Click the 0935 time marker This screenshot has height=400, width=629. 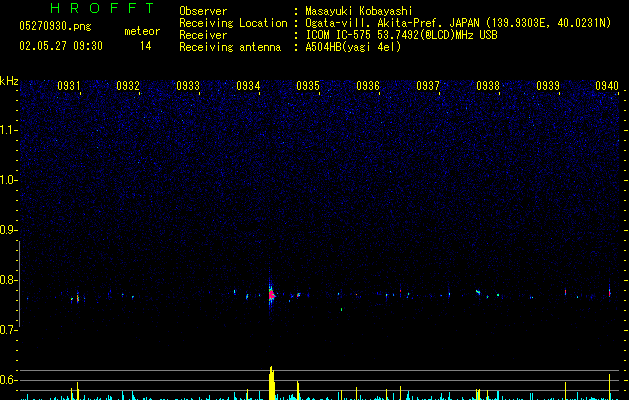point(308,86)
